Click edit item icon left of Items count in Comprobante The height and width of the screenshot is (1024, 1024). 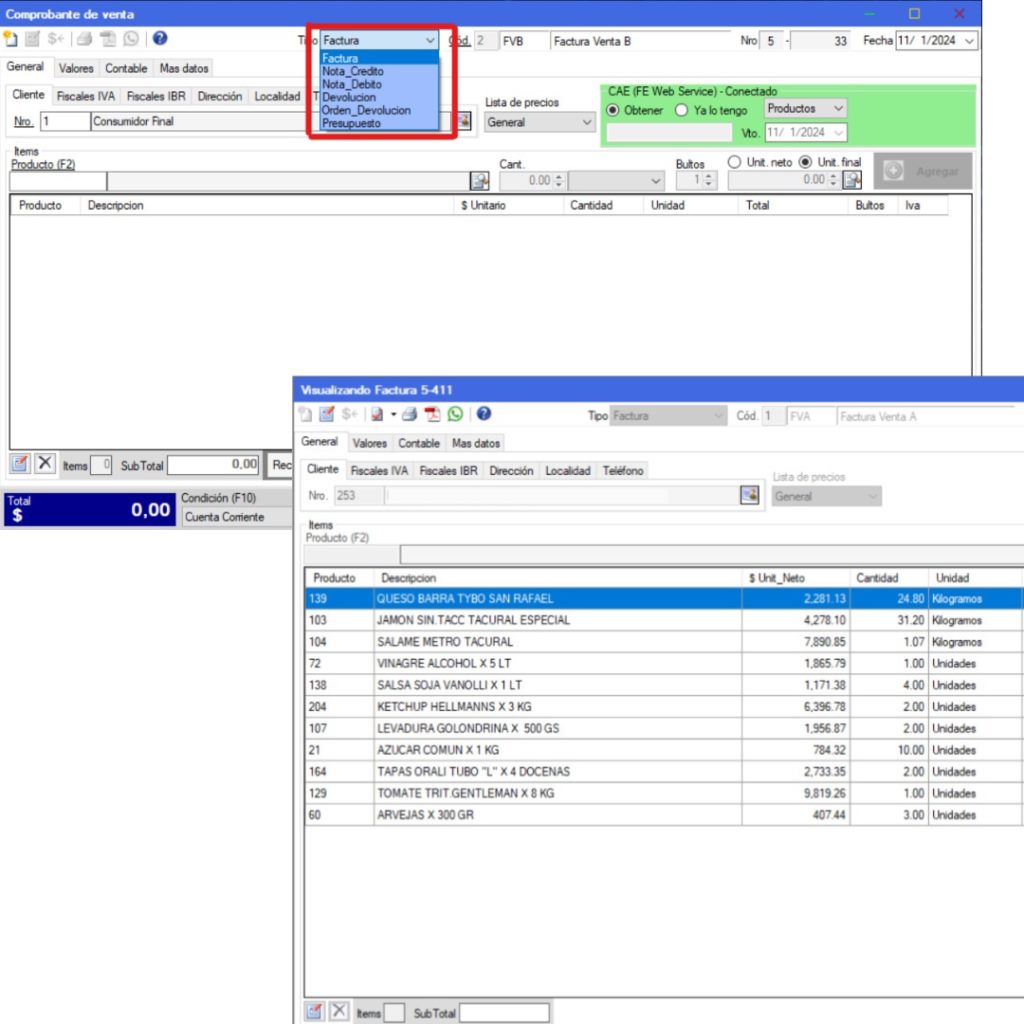click(x=20, y=464)
